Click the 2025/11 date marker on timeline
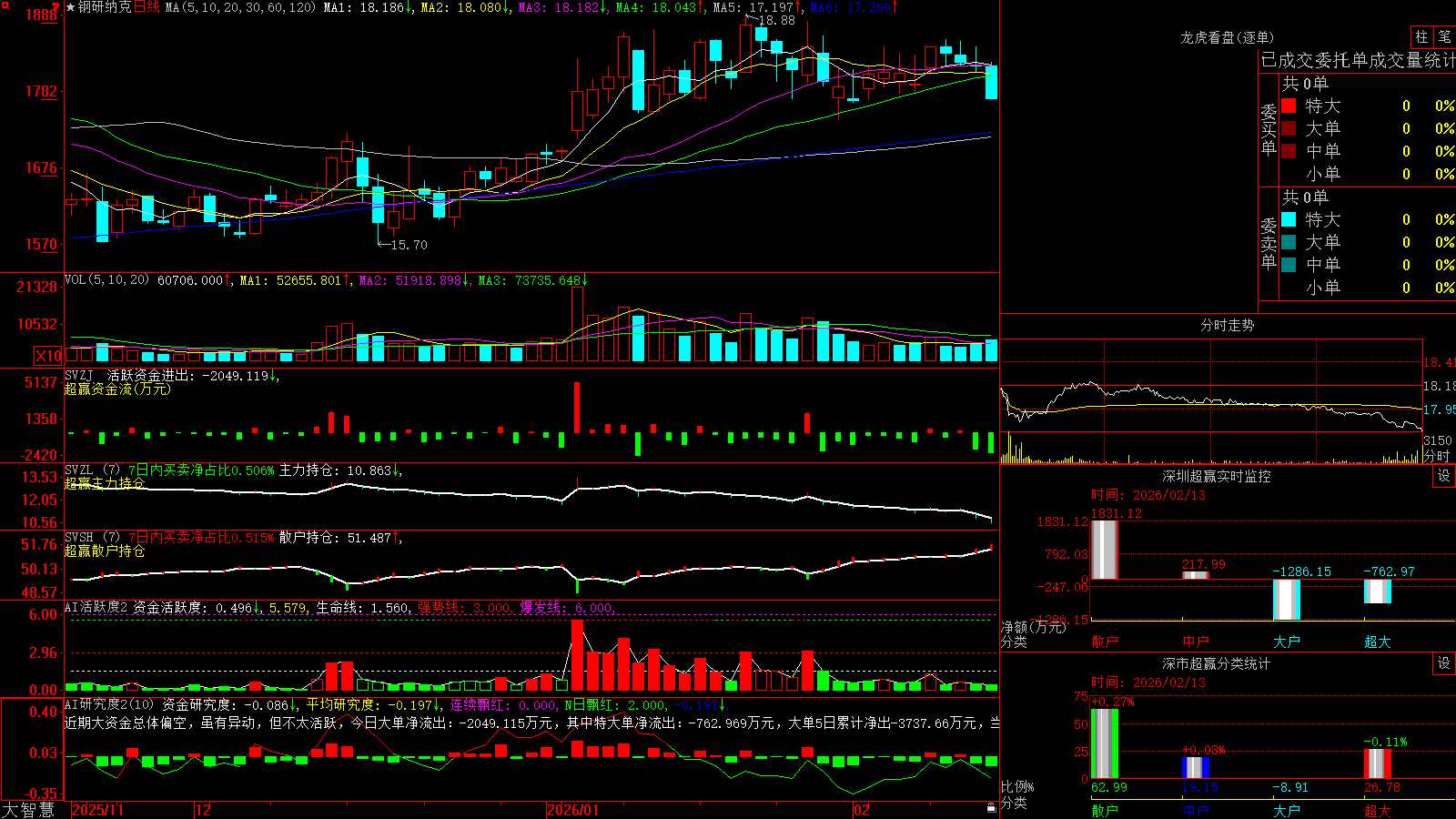1456x819 pixels. tap(97, 810)
